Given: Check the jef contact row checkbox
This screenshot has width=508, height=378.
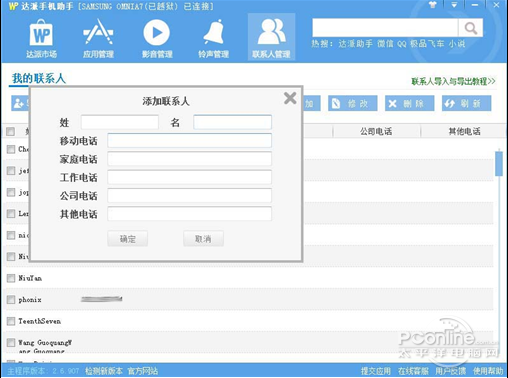Looking at the screenshot, I should [11, 171].
